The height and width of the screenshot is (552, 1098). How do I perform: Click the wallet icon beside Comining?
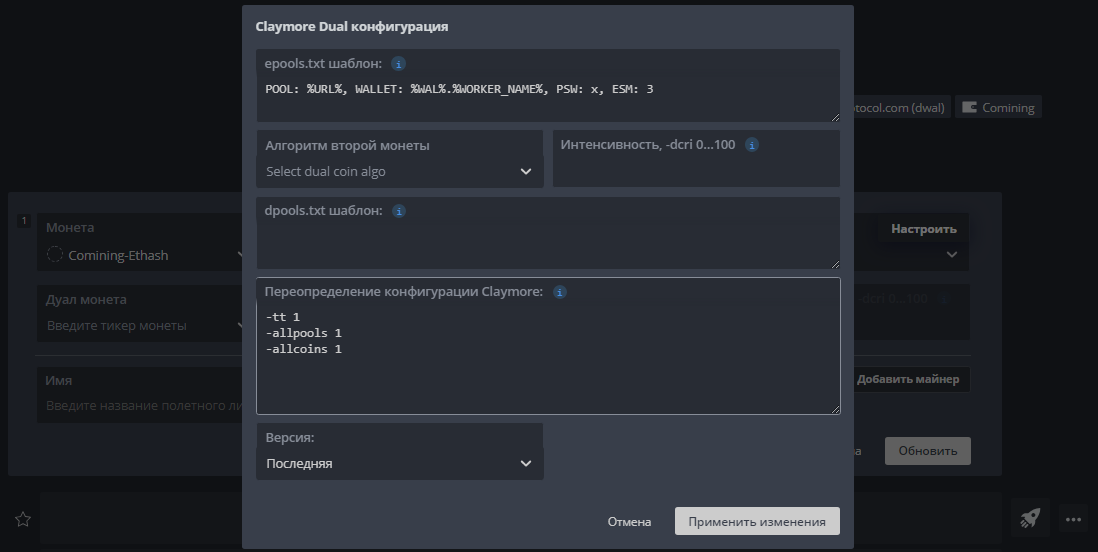point(969,107)
